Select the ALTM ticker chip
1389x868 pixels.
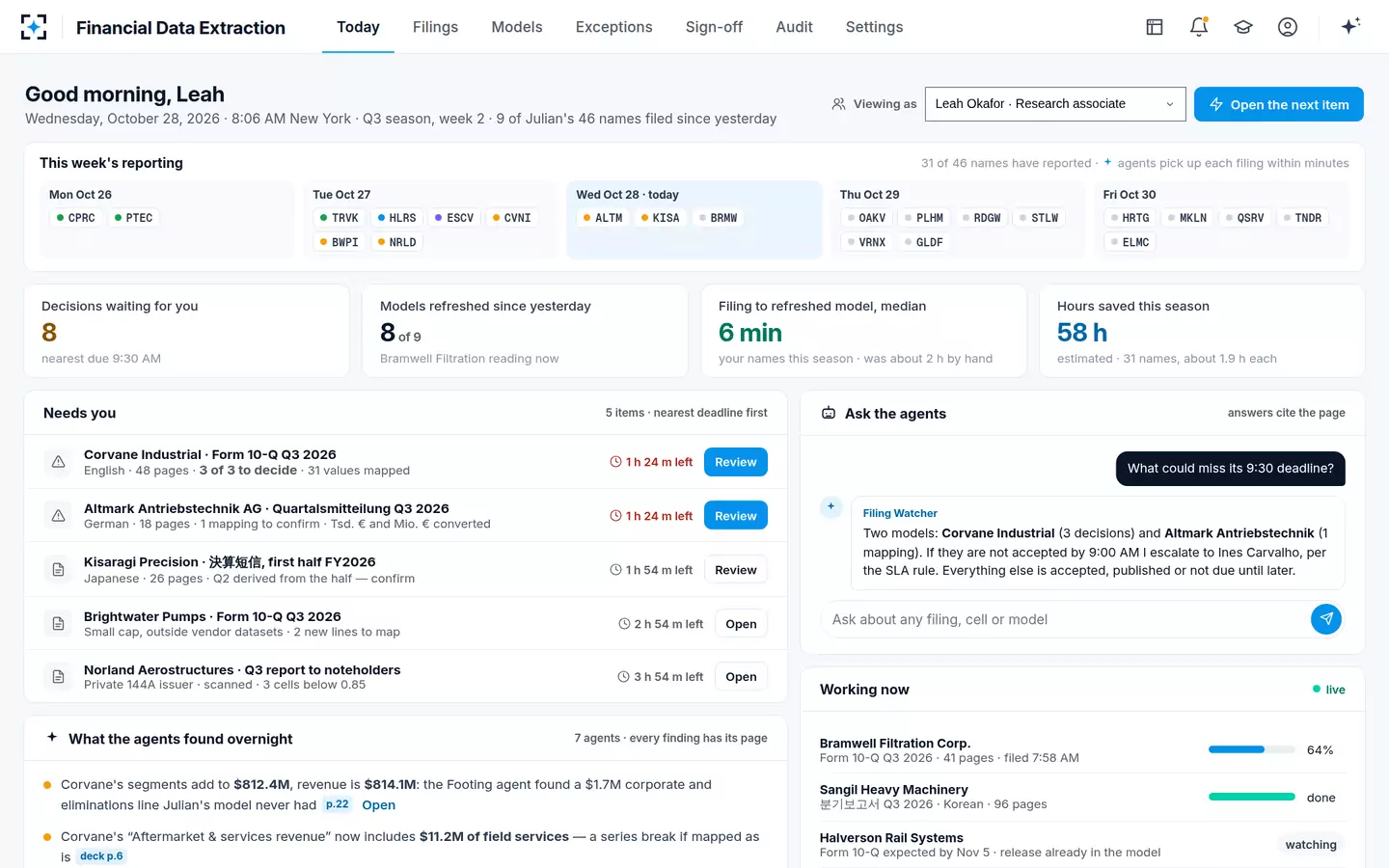coord(602,218)
